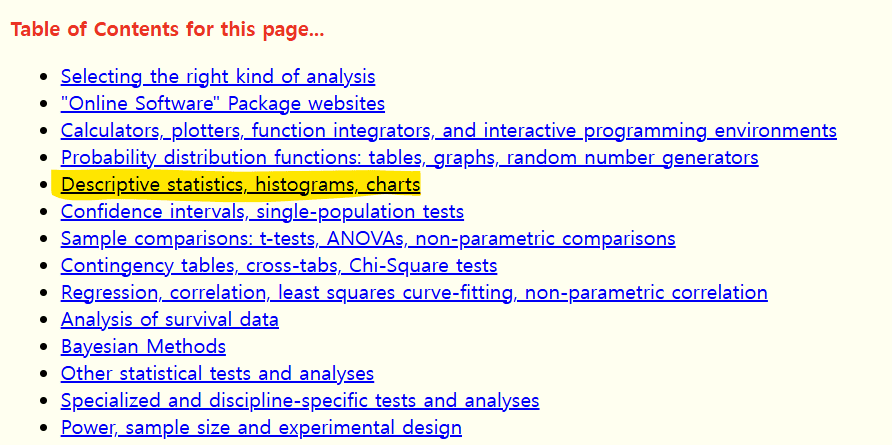892x445 pixels.
Task: Open the Selecting the right kind of analysis link
Action: coord(218,77)
